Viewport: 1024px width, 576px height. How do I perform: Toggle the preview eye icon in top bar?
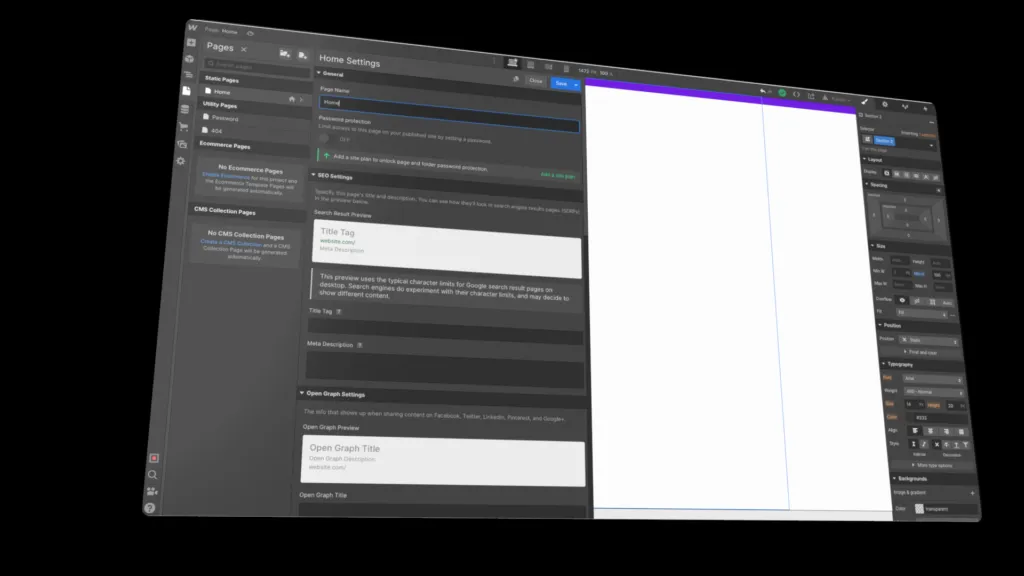[x=250, y=33]
